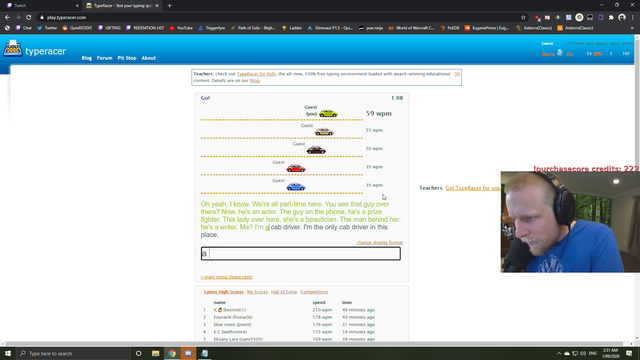Open the Forum menu item

[104, 58]
